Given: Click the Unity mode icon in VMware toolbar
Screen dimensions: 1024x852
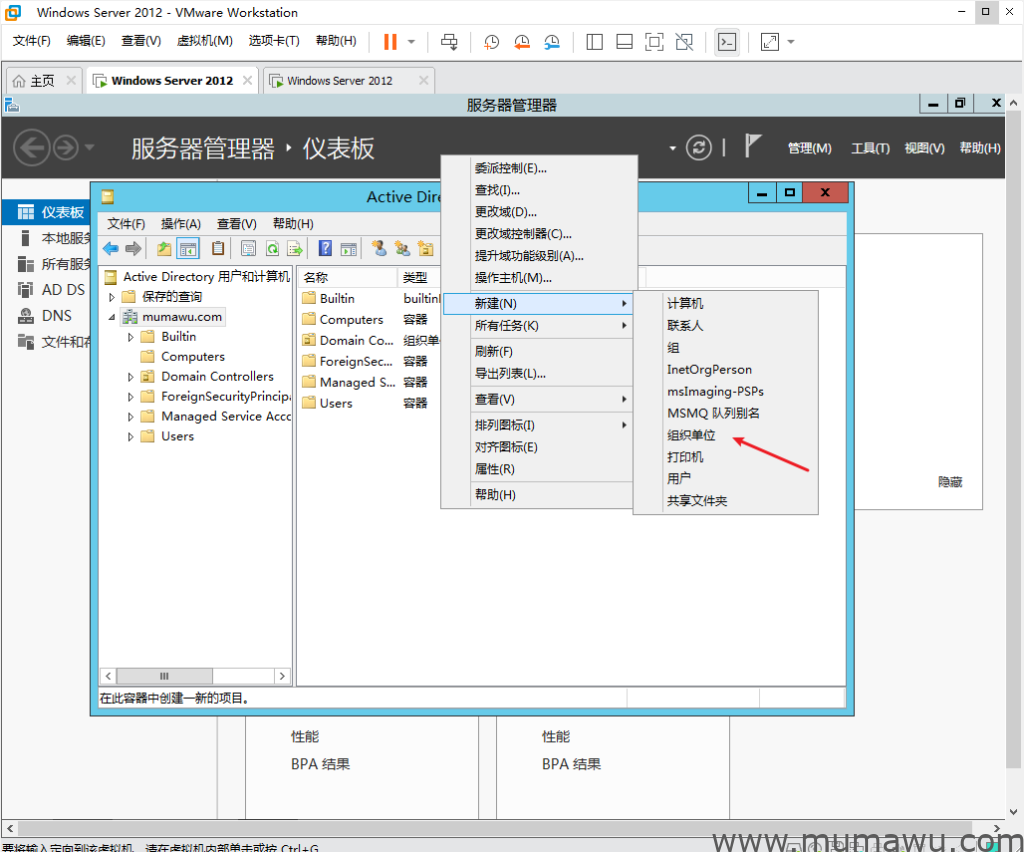Looking at the screenshot, I should click(684, 42).
